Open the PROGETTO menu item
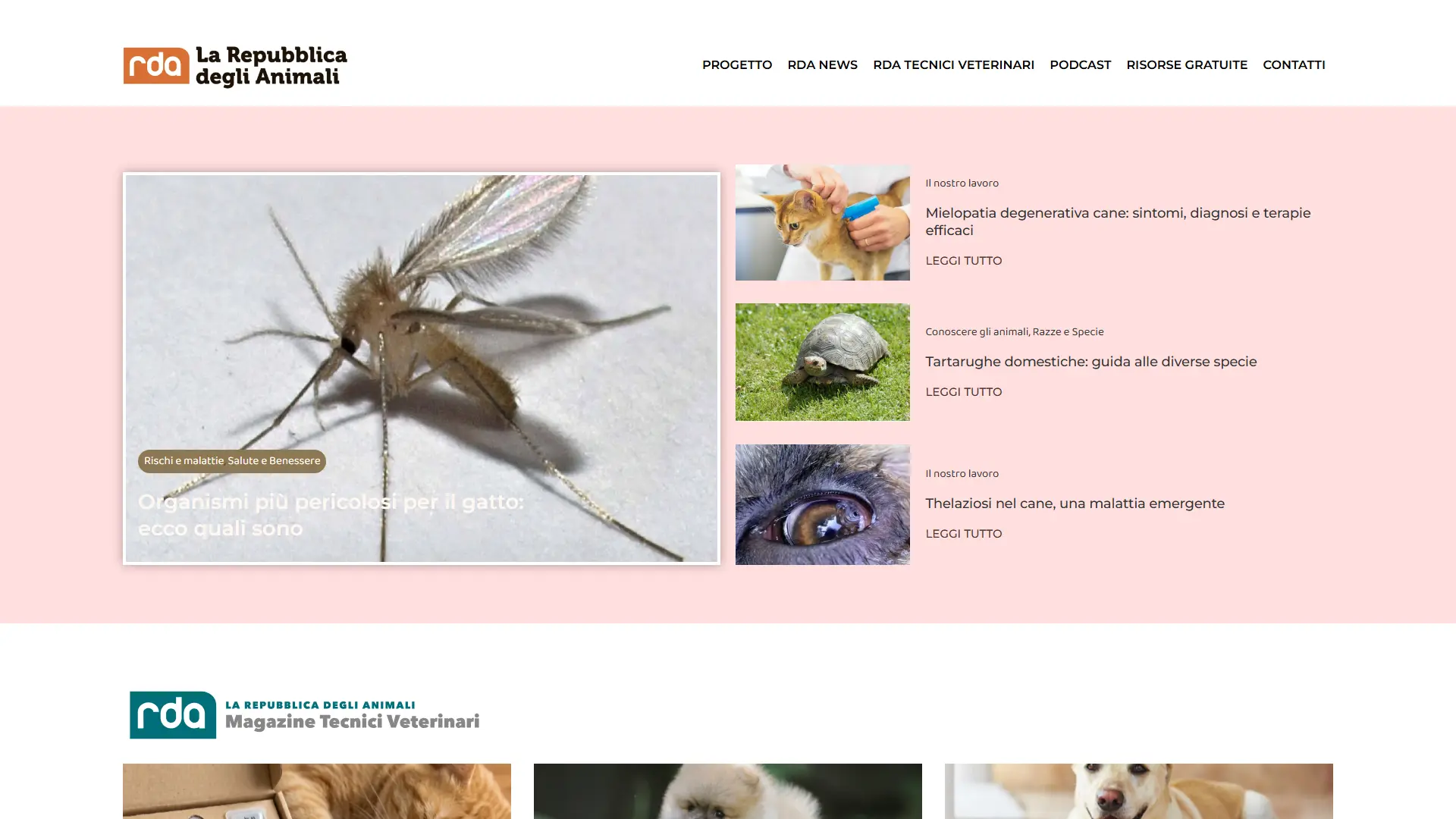 (x=736, y=65)
